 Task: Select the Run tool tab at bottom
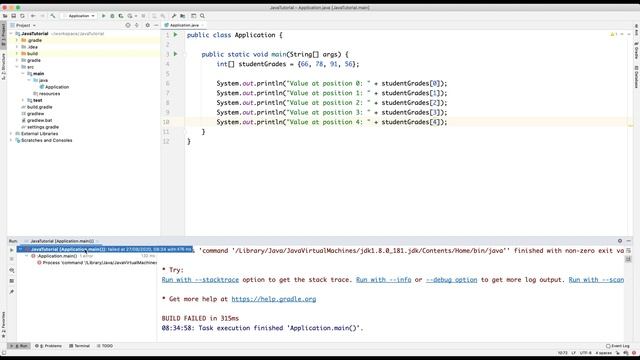coord(20,346)
